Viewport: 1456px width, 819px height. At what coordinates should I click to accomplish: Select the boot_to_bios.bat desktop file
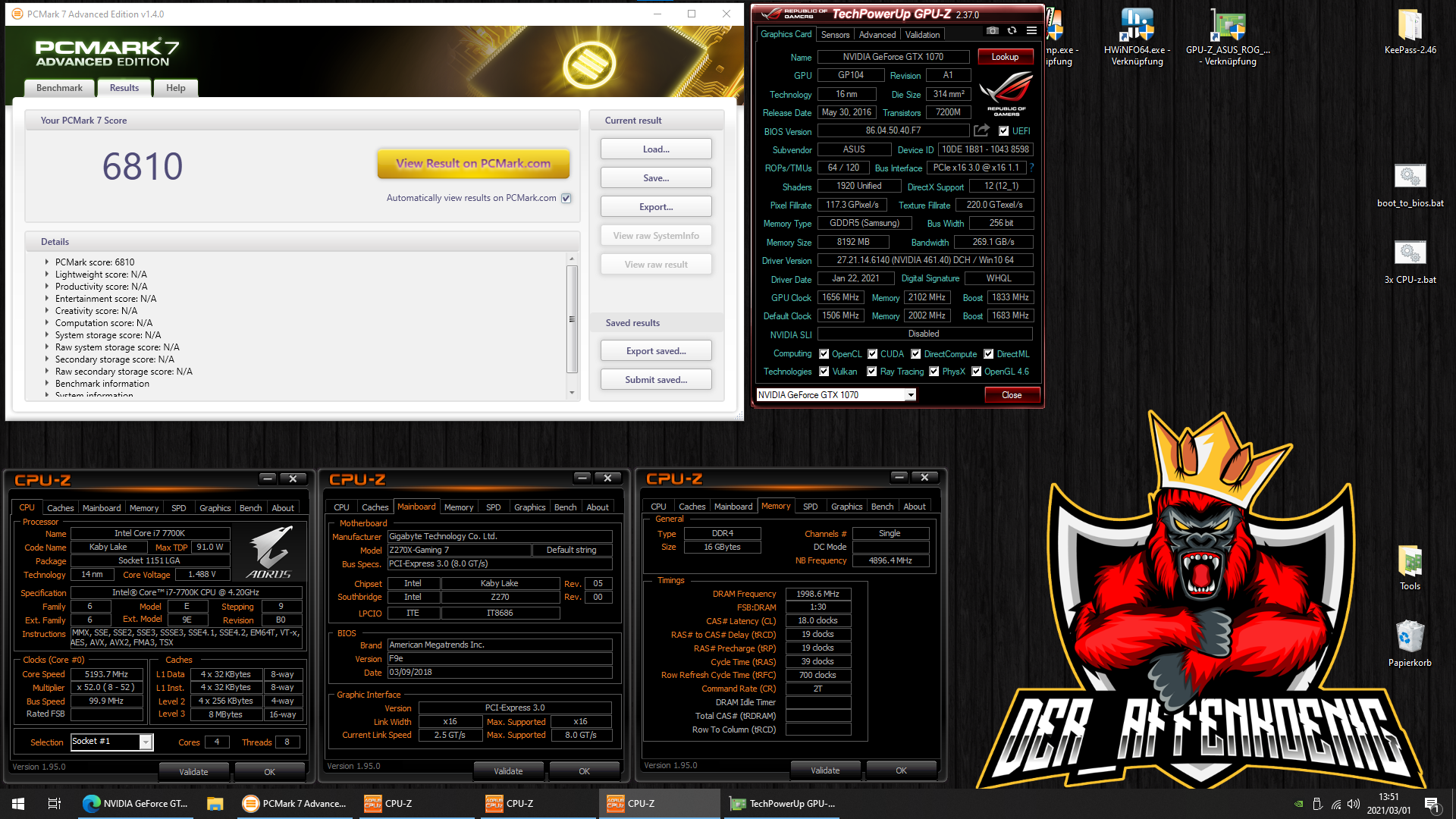click(x=1410, y=186)
